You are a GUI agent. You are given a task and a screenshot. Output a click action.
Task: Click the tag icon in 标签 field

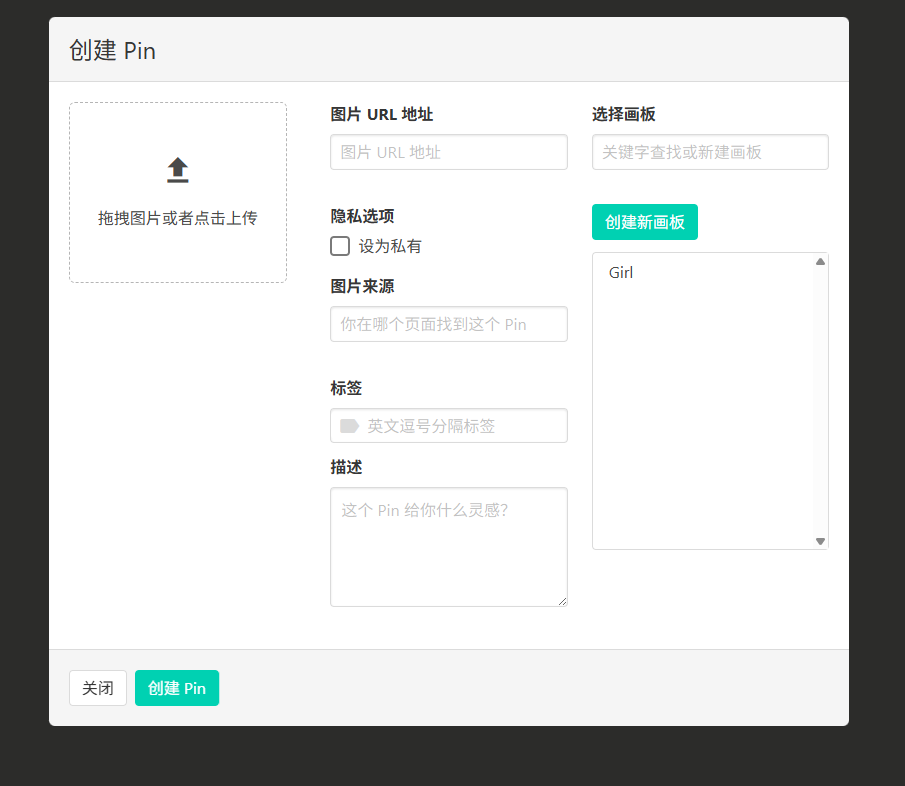coord(349,426)
